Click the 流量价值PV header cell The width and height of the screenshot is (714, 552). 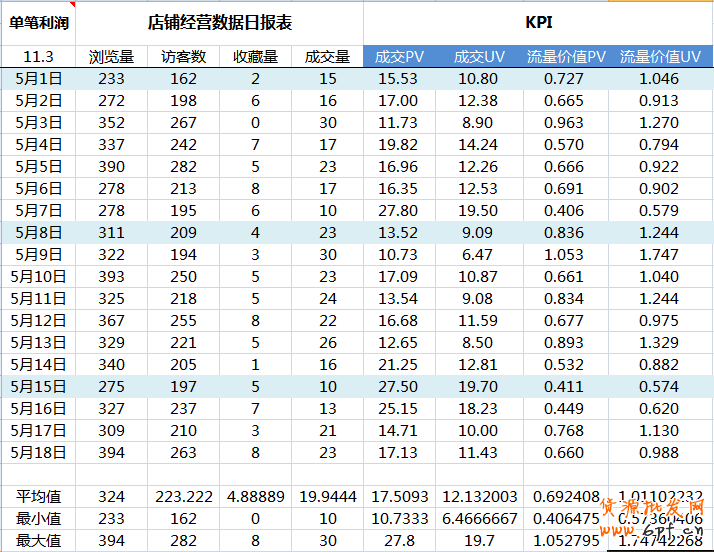point(566,57)
